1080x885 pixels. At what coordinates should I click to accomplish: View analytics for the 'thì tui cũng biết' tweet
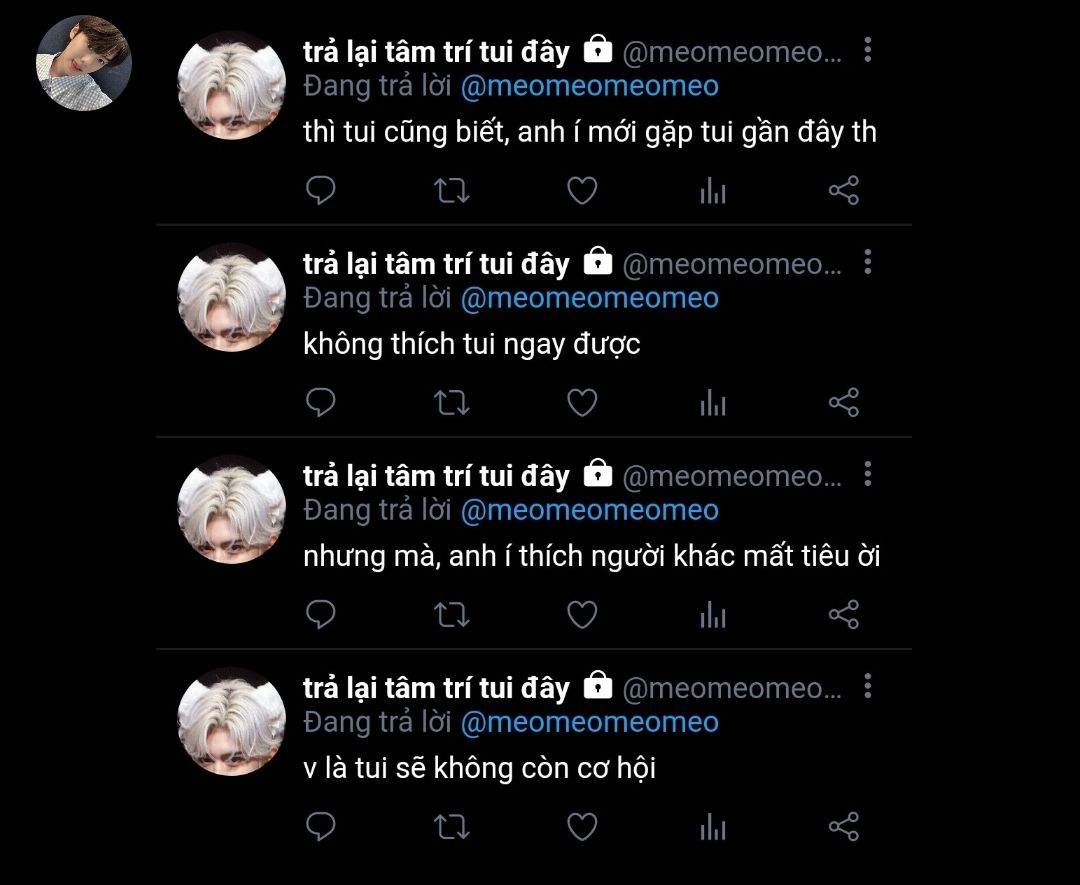coord(713,191)
